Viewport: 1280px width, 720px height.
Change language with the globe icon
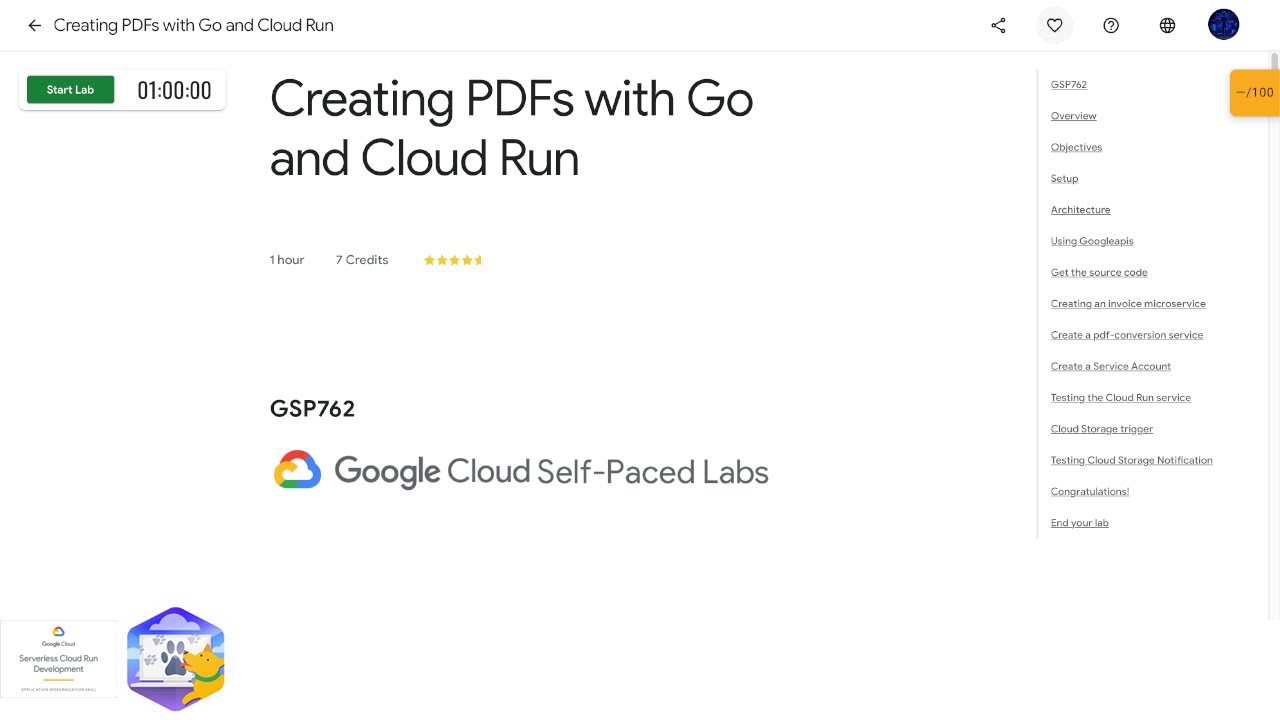1167,26
